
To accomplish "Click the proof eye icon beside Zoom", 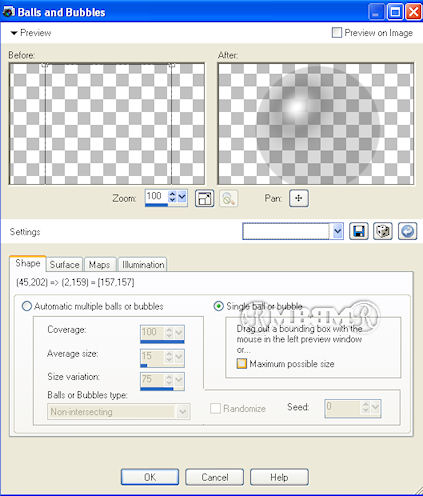I will coord(229,199).
